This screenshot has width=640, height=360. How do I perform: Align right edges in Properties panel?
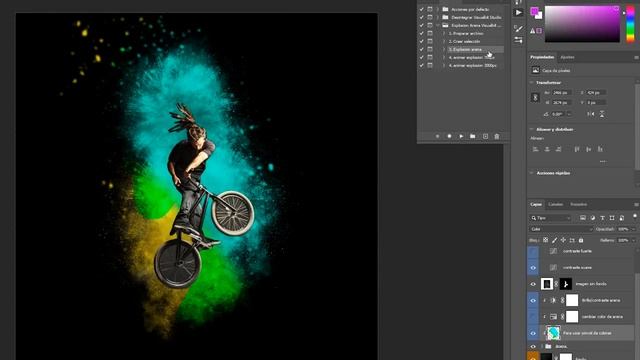point(559,149)
